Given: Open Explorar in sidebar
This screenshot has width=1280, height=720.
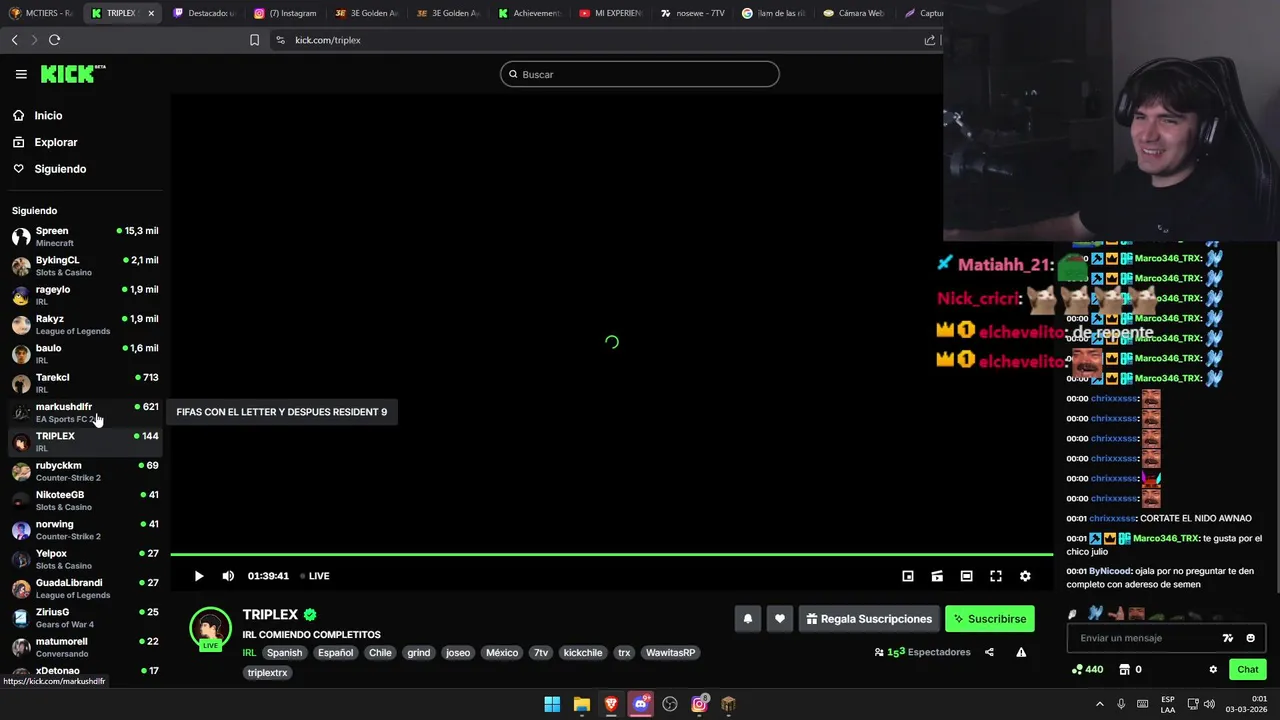Looking at the screenshot, I should point(55,142).
